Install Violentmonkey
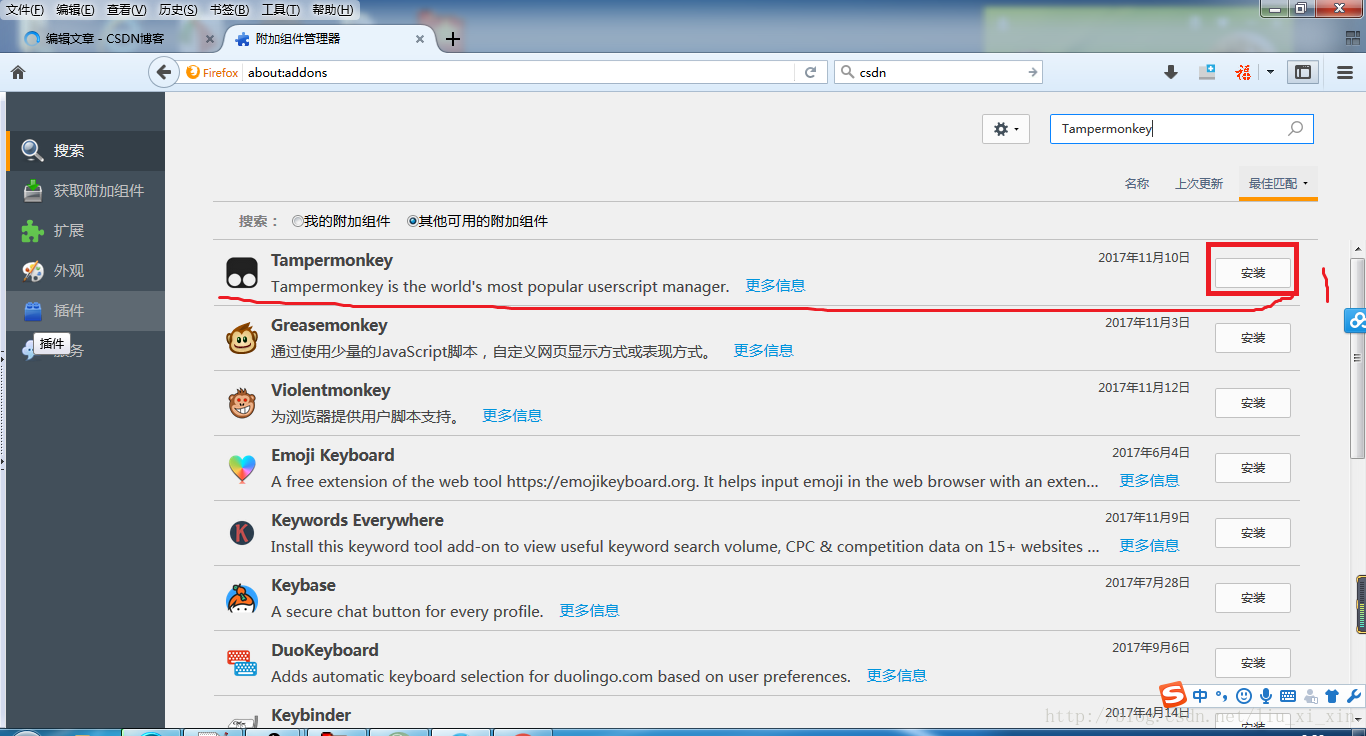Image resolution: width=1366 pixels, height=736 pixels. [x=1253, y=403]
